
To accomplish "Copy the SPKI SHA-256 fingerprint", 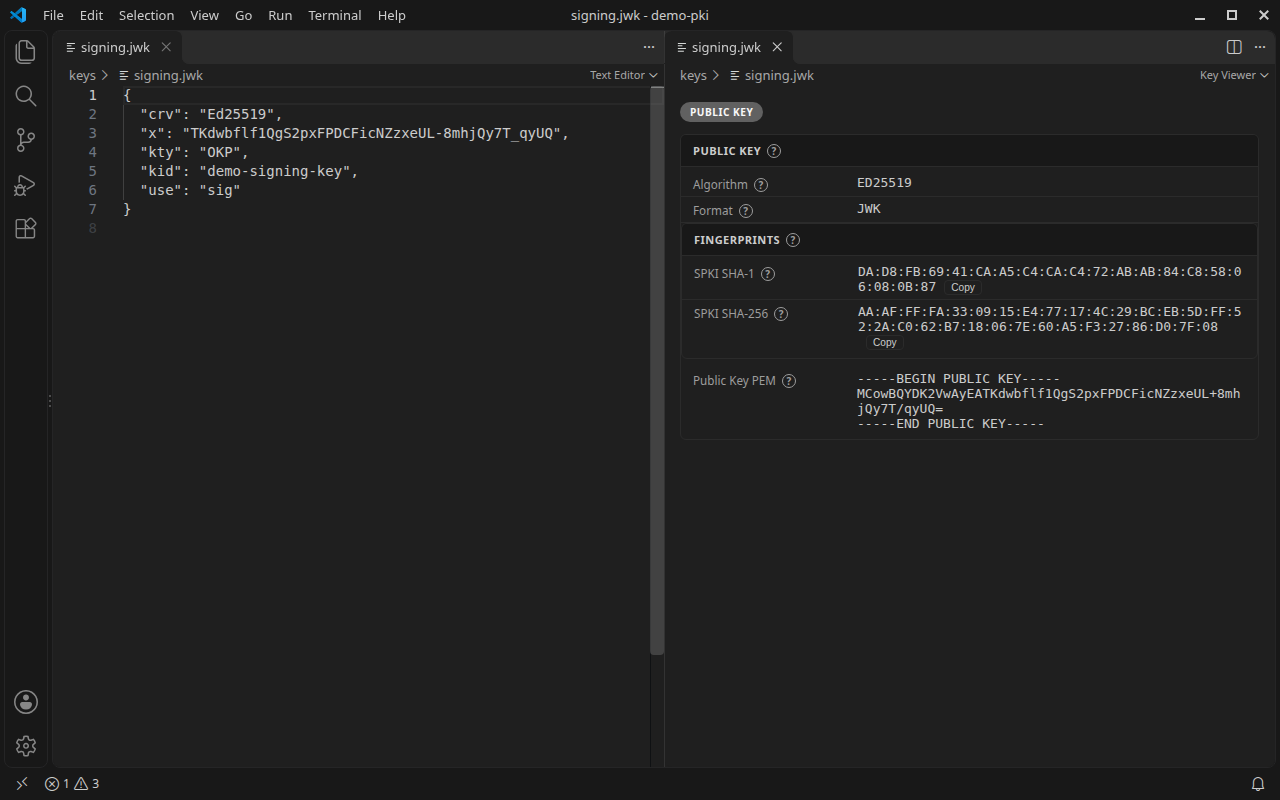I will click(x=884, y=342).
